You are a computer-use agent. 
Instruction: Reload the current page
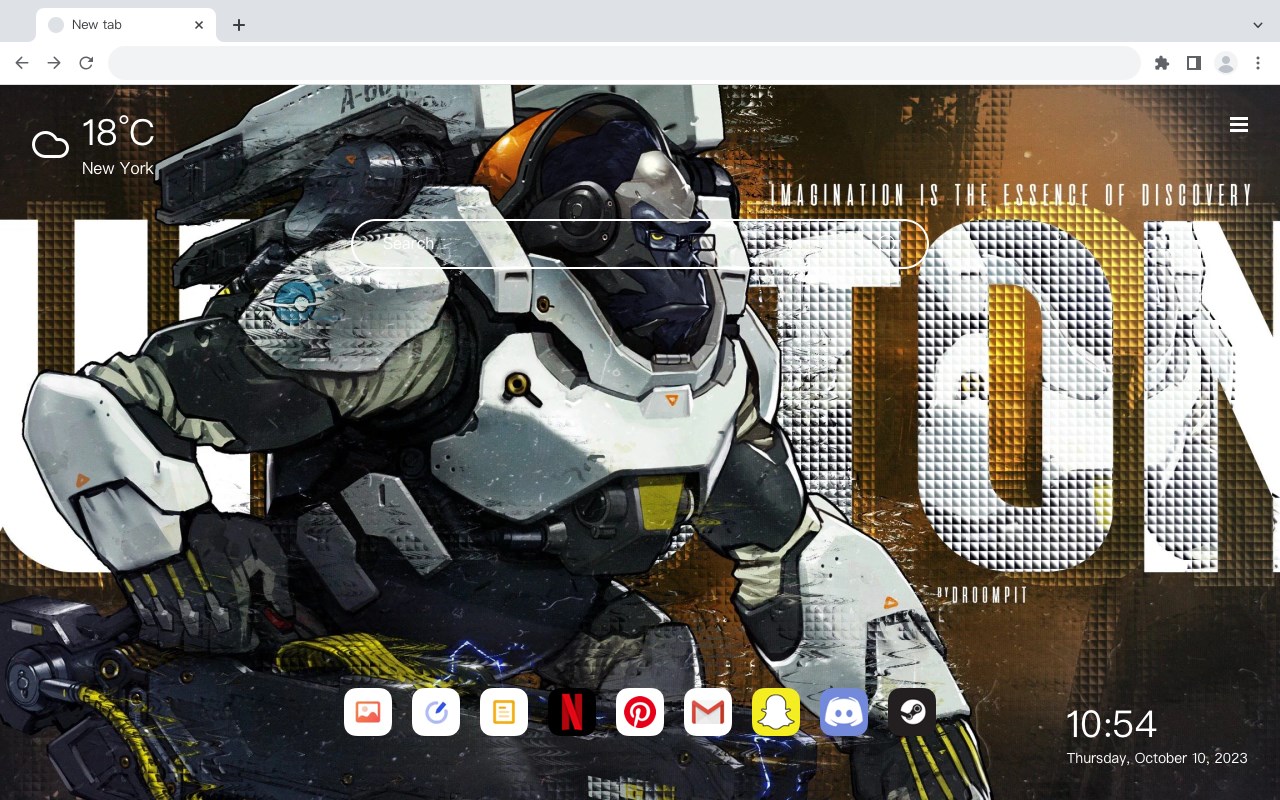pyautogui.click(x=86, y=63)
